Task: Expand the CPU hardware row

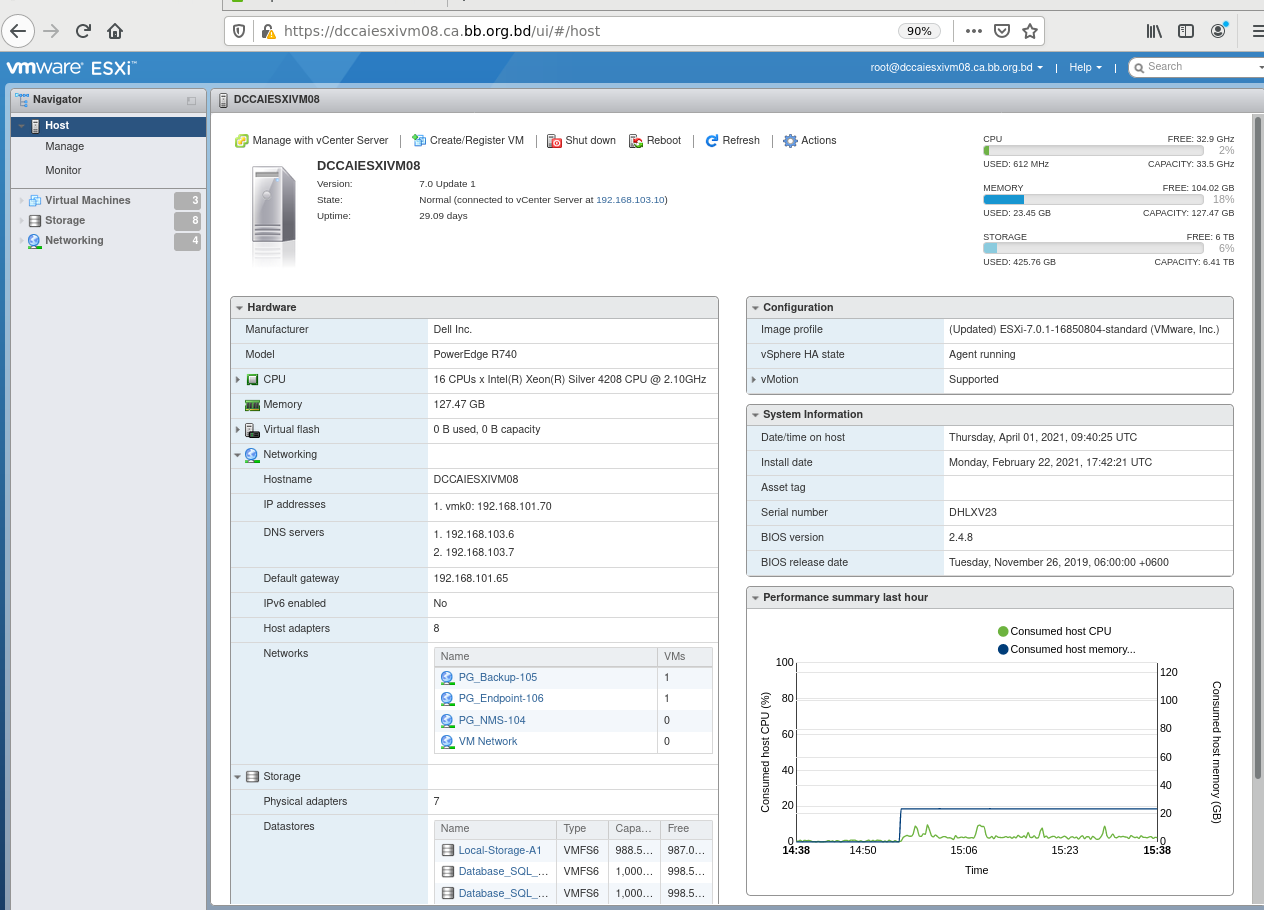Action: point(238,380)
